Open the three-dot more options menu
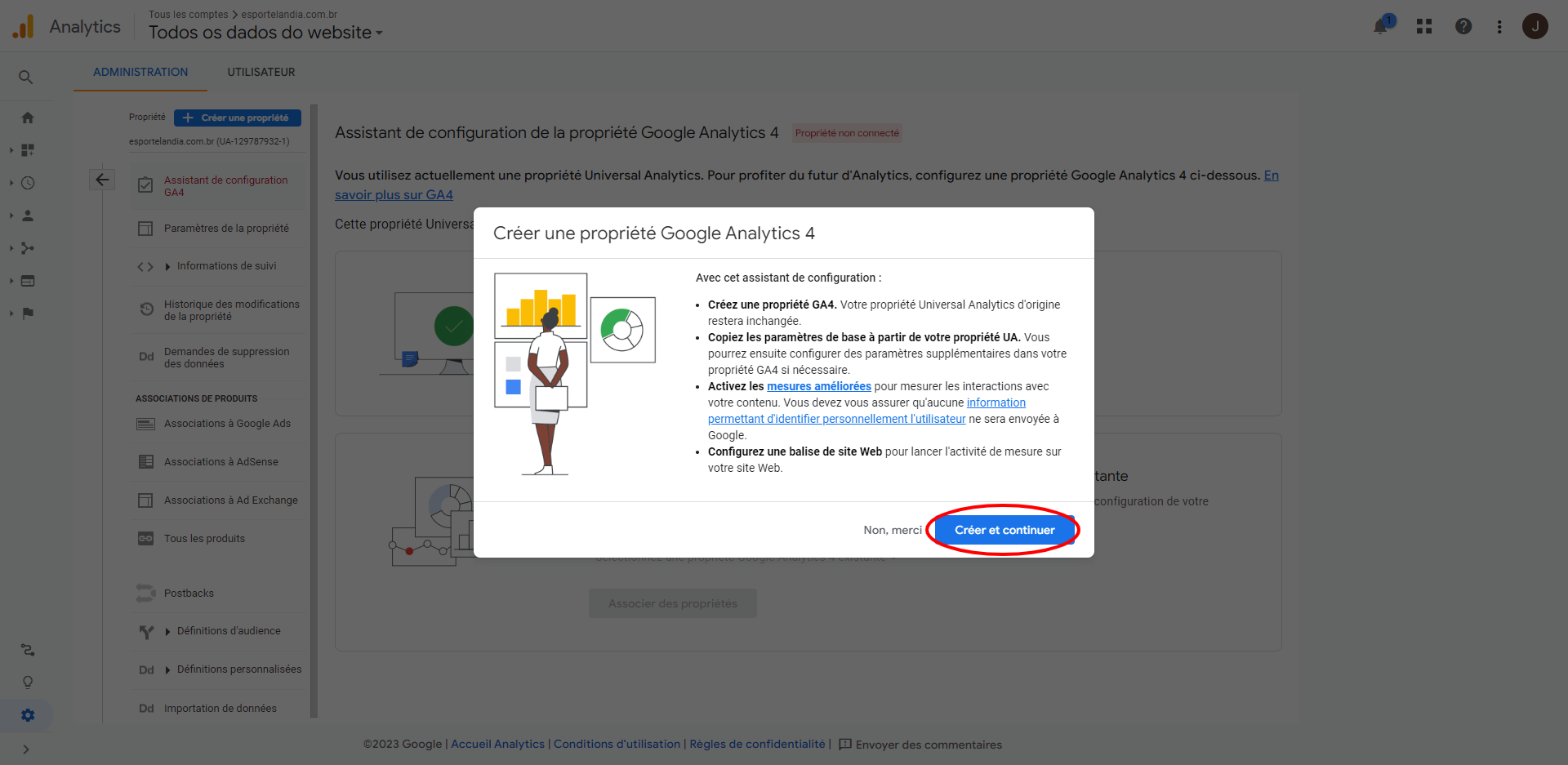1568x765 pixels. pyautogui.click(x=1499, y=26)
